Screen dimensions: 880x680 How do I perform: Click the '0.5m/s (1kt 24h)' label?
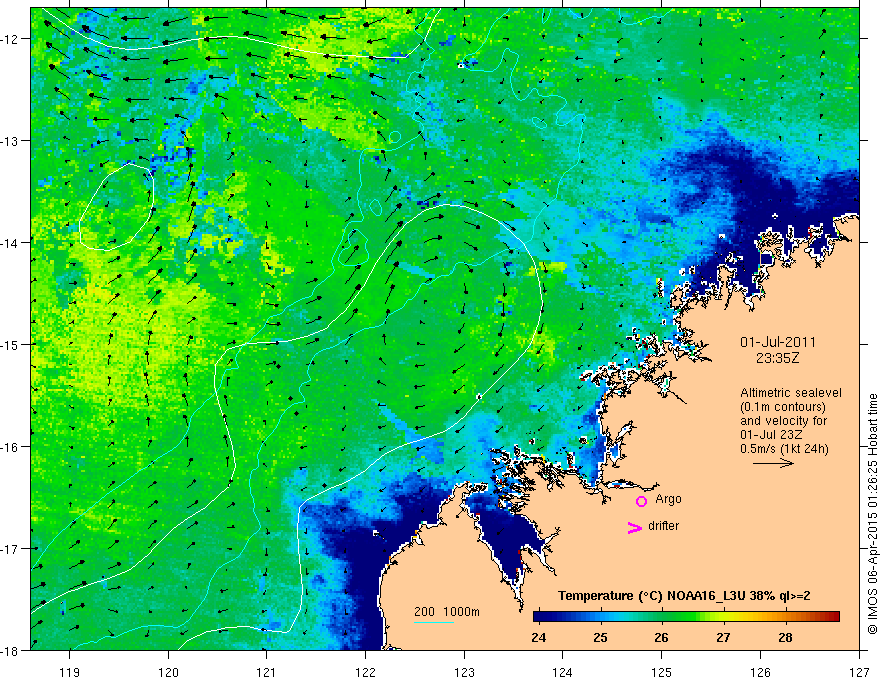[785, 449]
